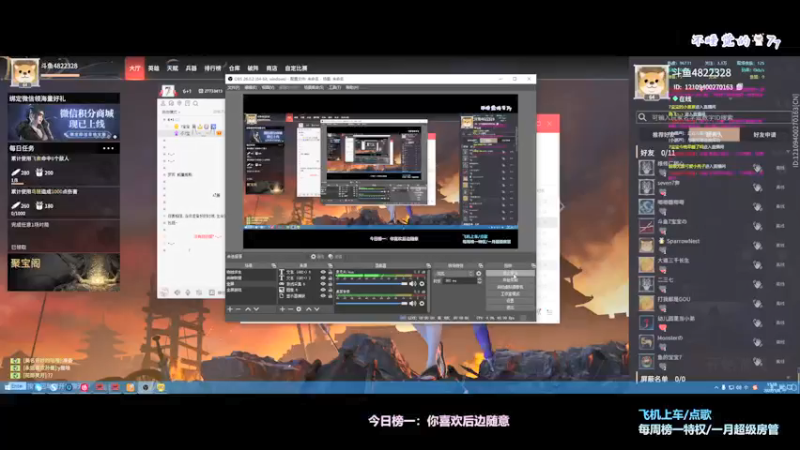Toggle visibility eye of image source
The width and height of the screenshot is (800, 450).
322,290
